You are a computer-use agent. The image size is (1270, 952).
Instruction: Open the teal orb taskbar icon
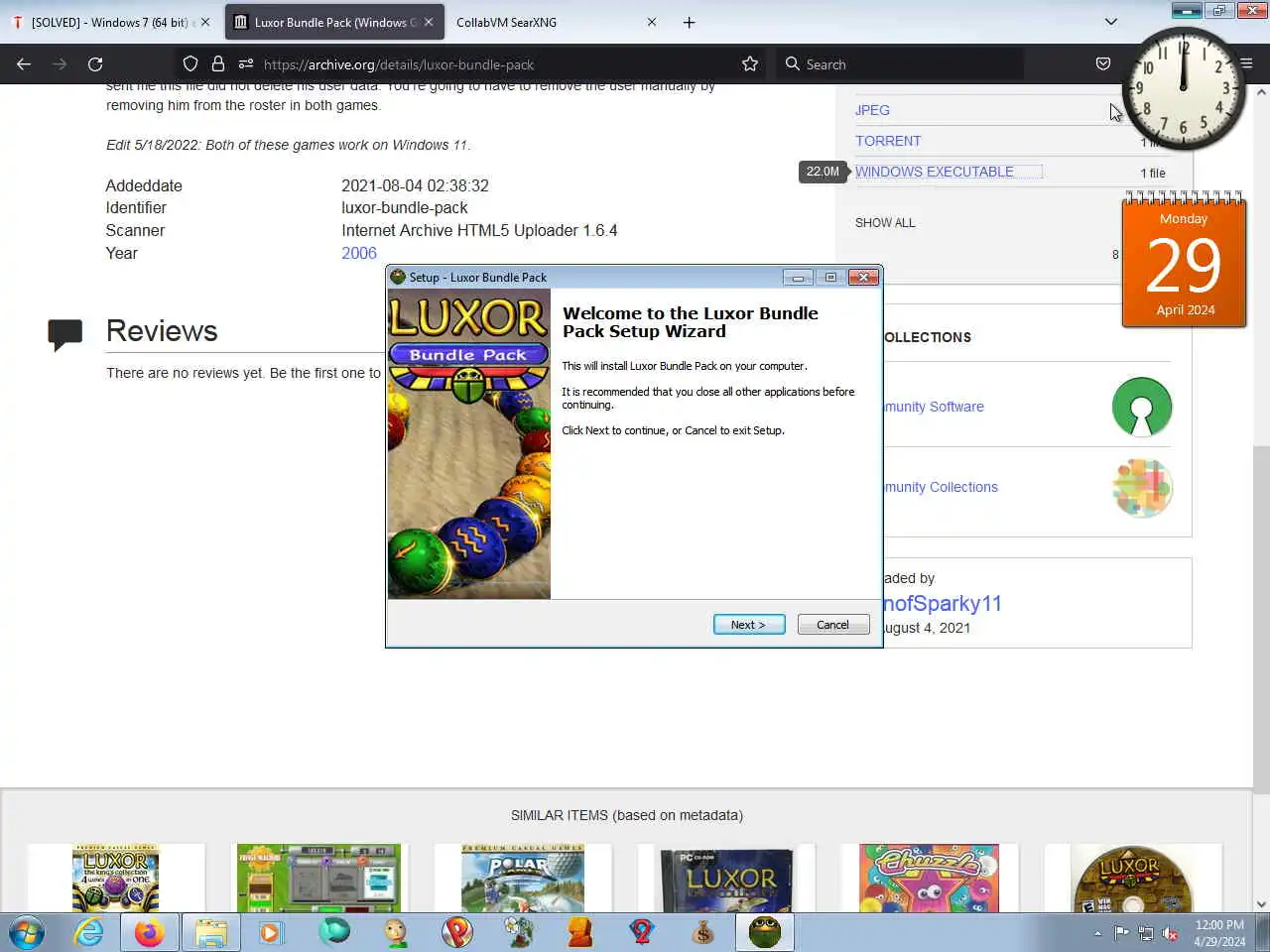[x=334, y=932]
